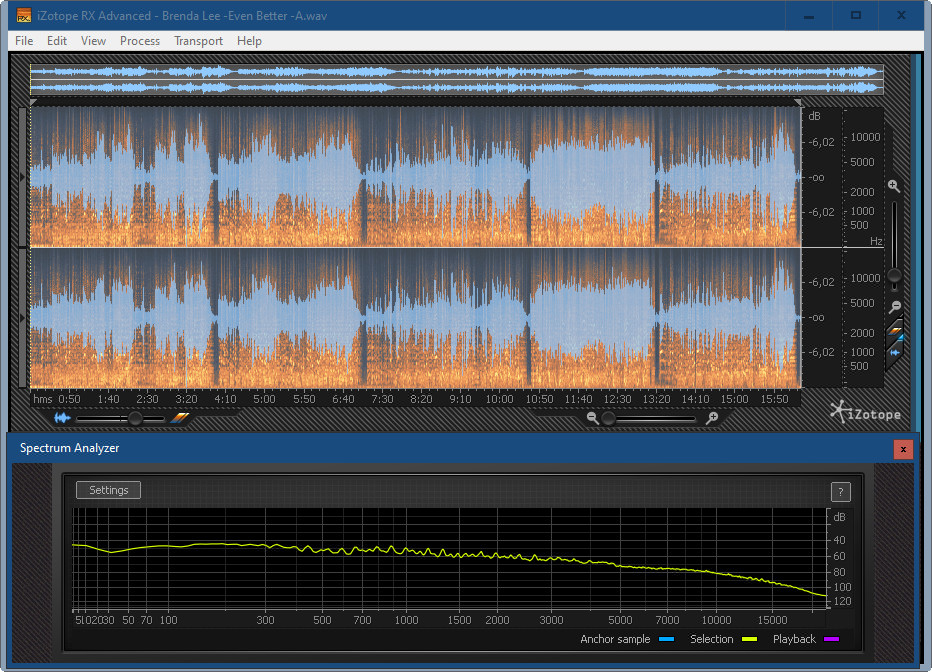Click the vertical zoom-out magnifier icon
Viewport: 932px width, 672px height.
point(895,307)
